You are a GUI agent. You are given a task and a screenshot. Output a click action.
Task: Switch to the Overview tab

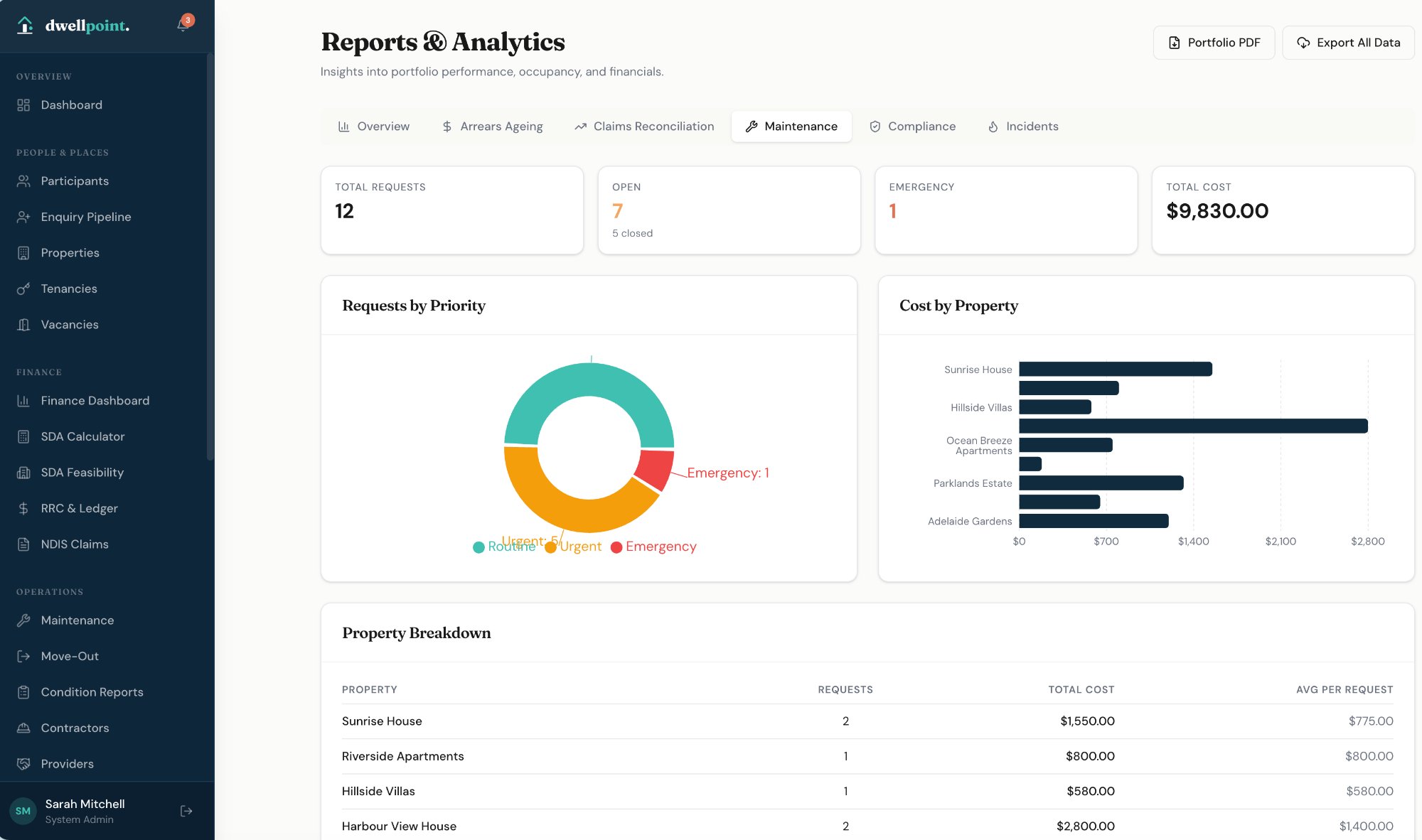click(x=374, y=126)
